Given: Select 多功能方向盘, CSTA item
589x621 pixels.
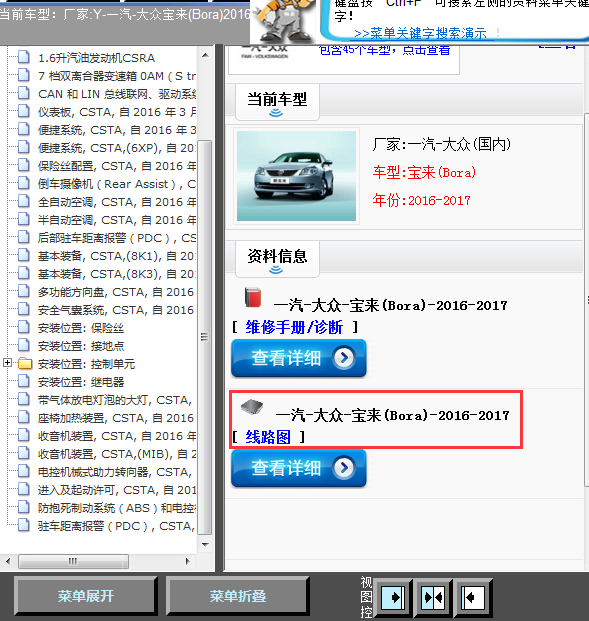Looking at the screenshot, I should (116, 292).
